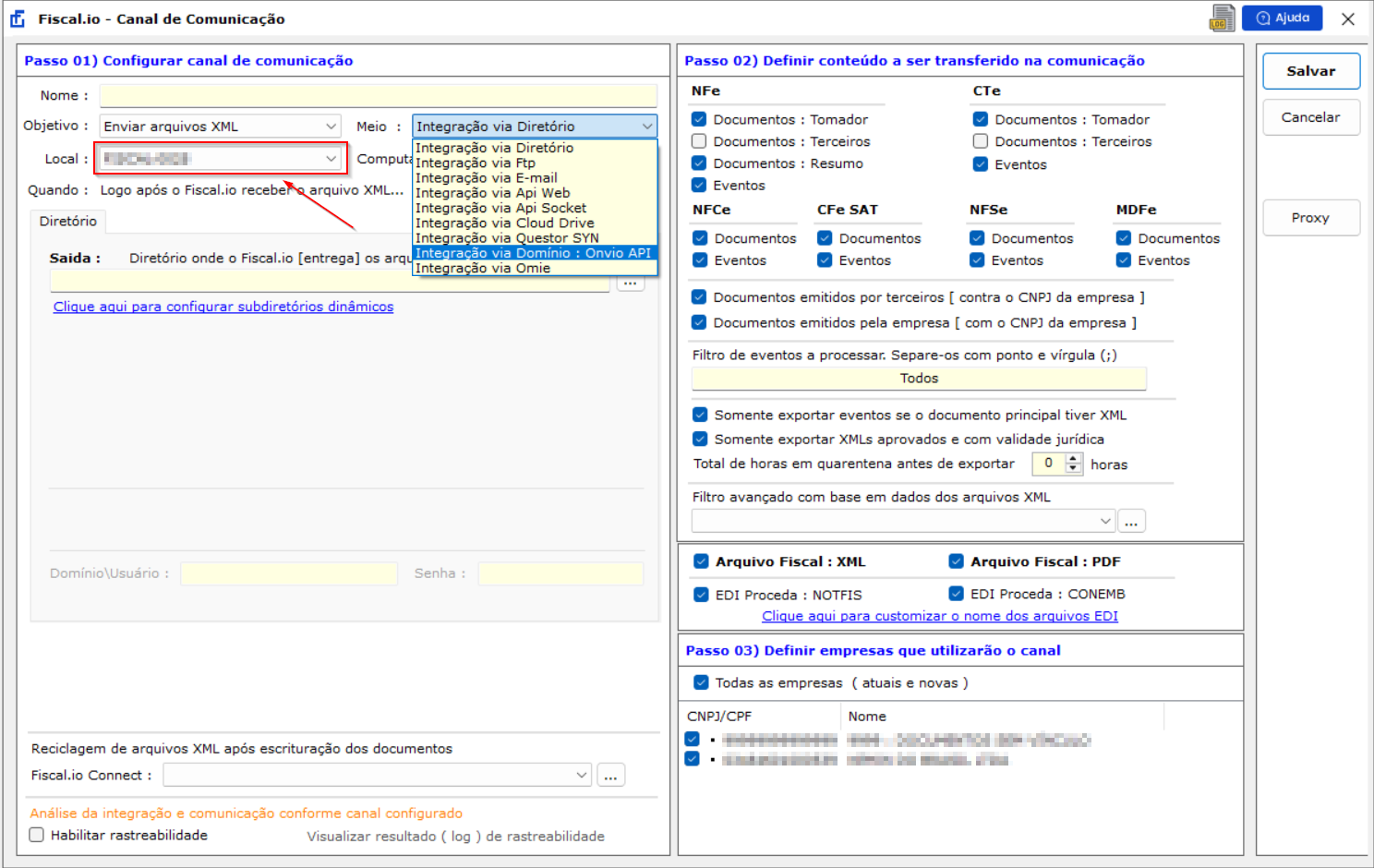Select Integração via Domínio : Onvio API
1374x868 pixels.
coord(534,253)
